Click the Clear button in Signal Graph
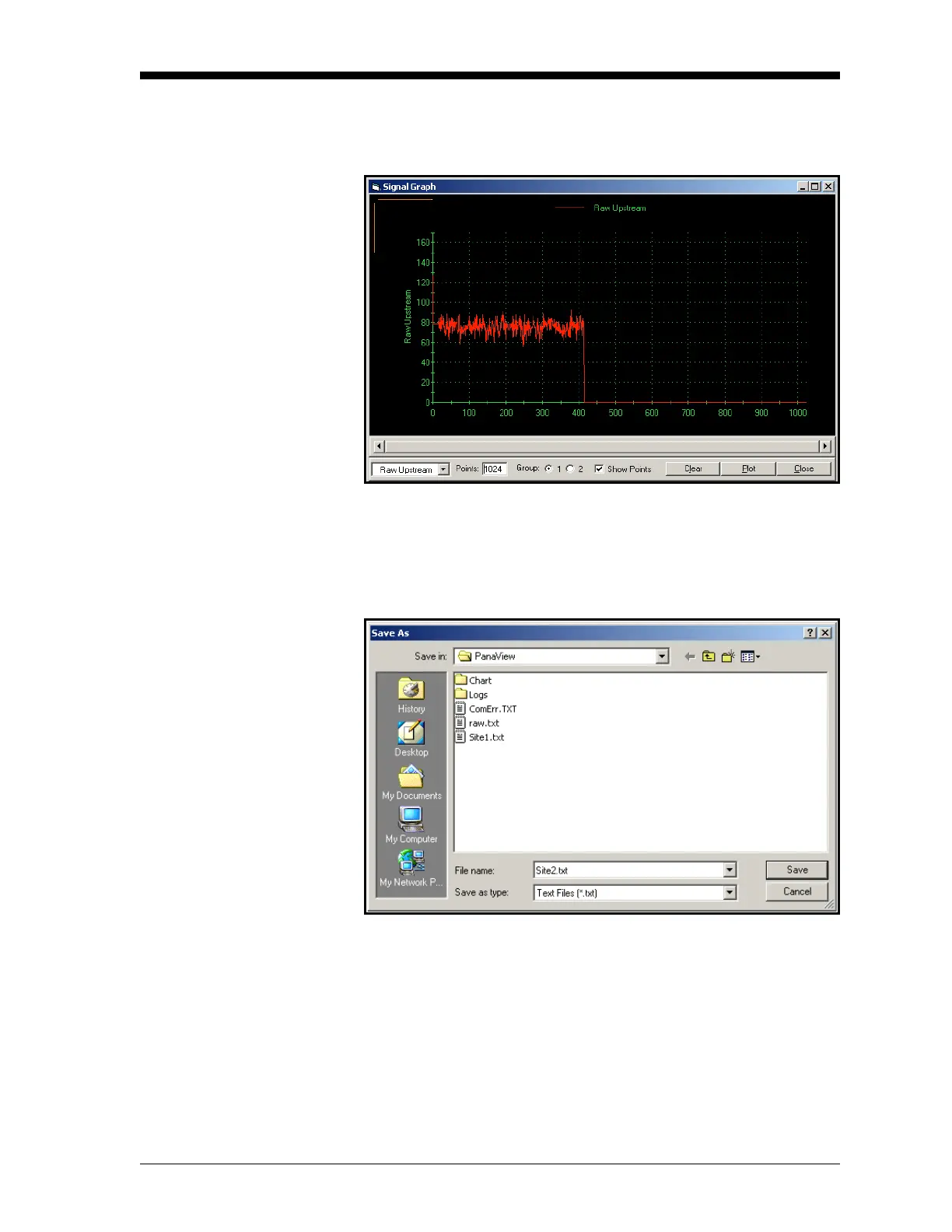The width and height of the screenshot is (952, 1232). tap(693, 469)
